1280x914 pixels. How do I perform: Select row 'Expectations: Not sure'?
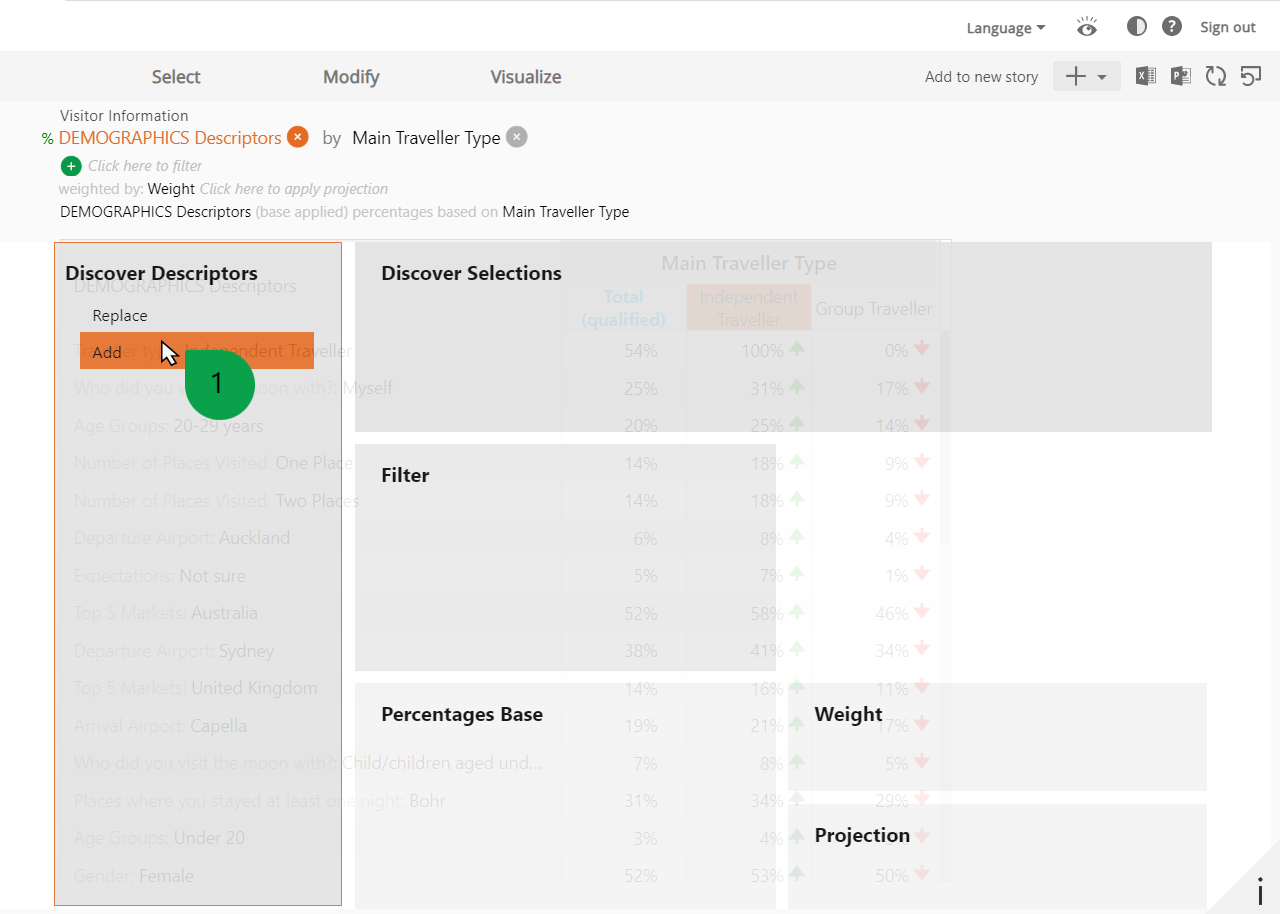point(159,576)
